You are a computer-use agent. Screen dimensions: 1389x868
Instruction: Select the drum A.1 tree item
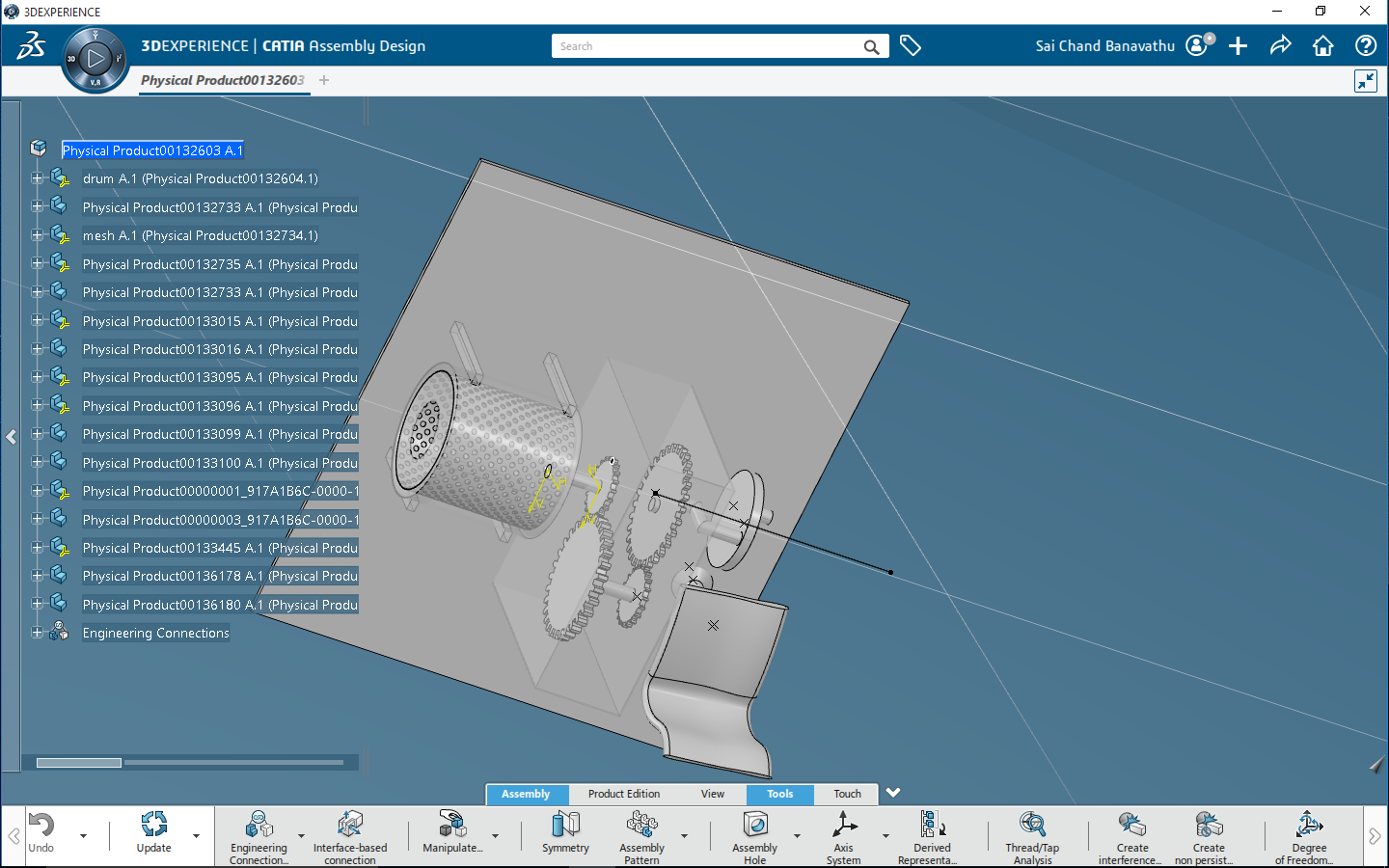pos(201,178)
